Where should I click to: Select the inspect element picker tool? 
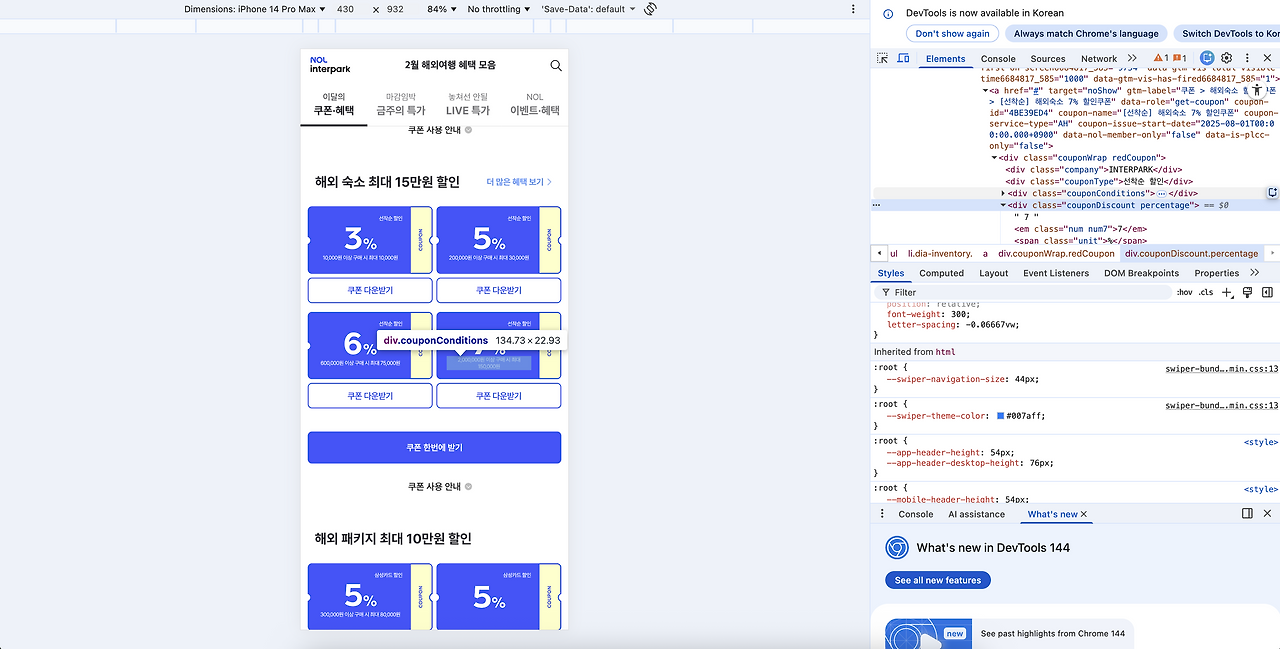tap(883, 58)
